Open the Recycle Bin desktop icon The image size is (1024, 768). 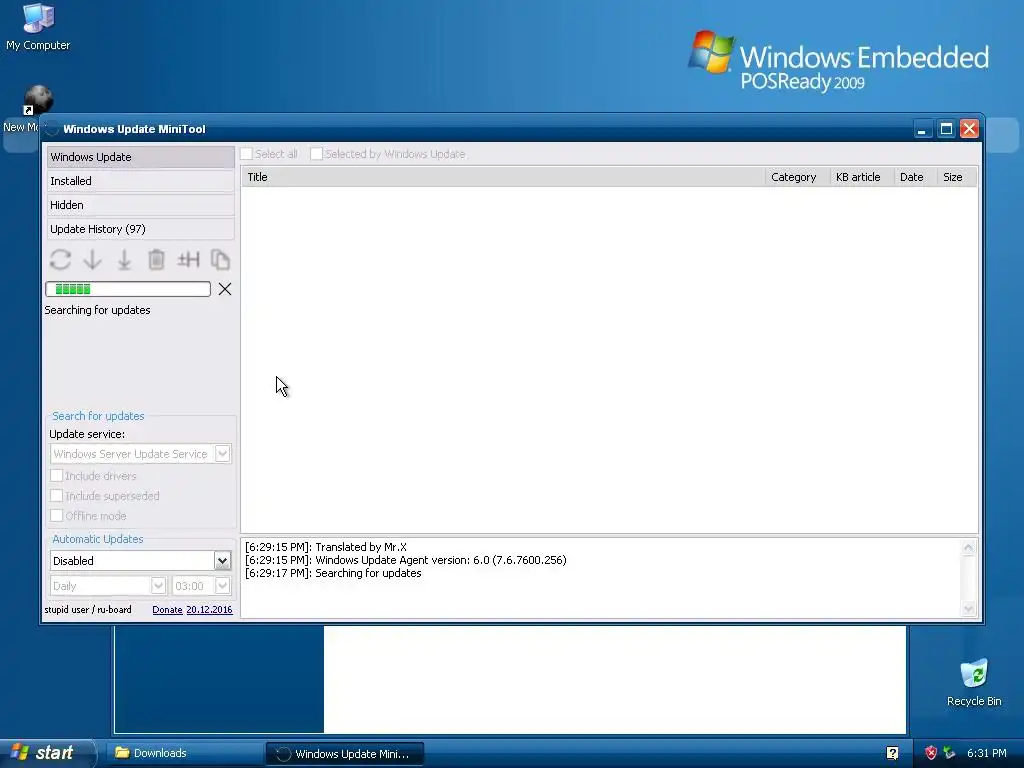click(x=974, y=683)
